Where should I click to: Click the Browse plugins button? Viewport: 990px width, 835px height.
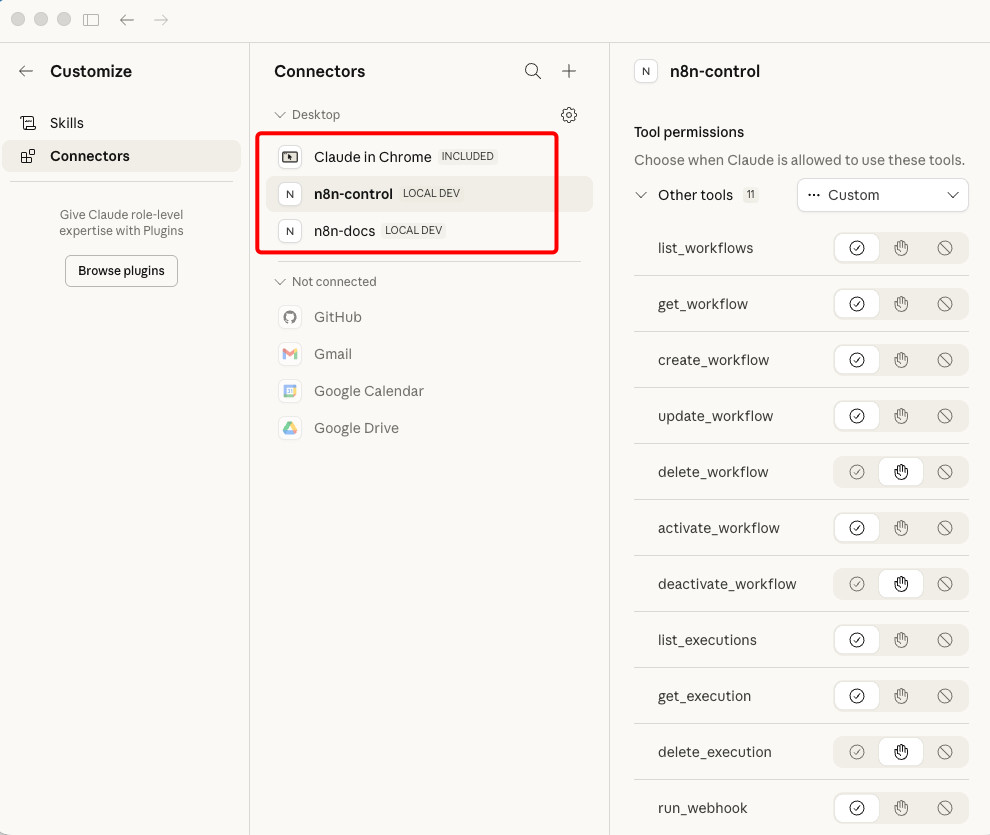pyautogui.click(x=121, y=271)
